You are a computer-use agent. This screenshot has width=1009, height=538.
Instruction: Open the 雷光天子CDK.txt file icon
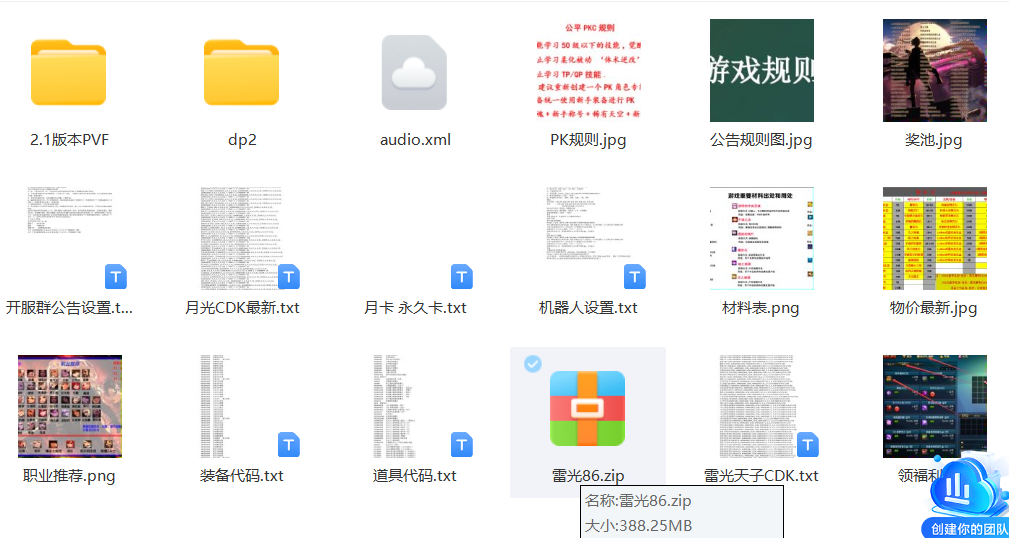click(x=761, y=406)
